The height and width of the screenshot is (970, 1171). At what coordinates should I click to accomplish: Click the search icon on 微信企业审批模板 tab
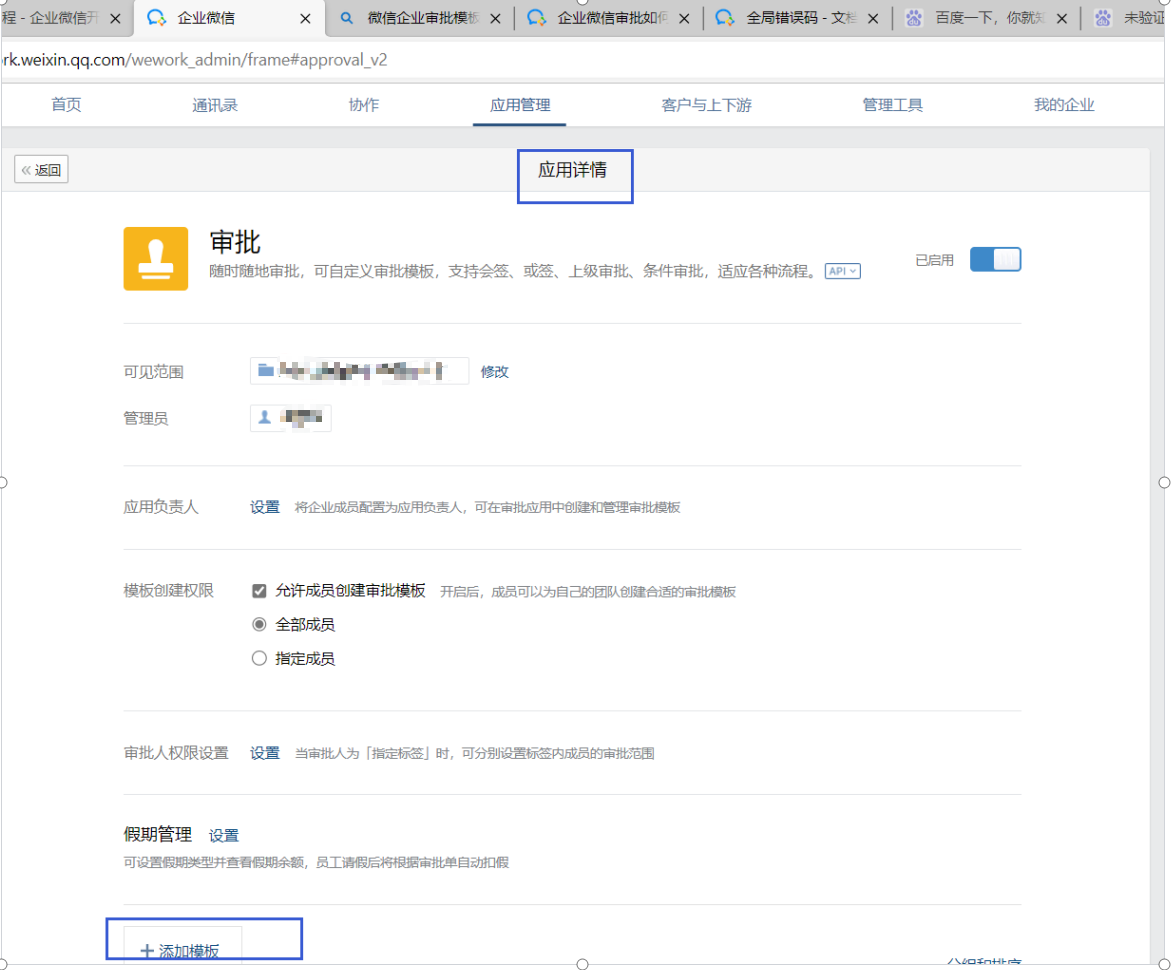coord(347,18)
